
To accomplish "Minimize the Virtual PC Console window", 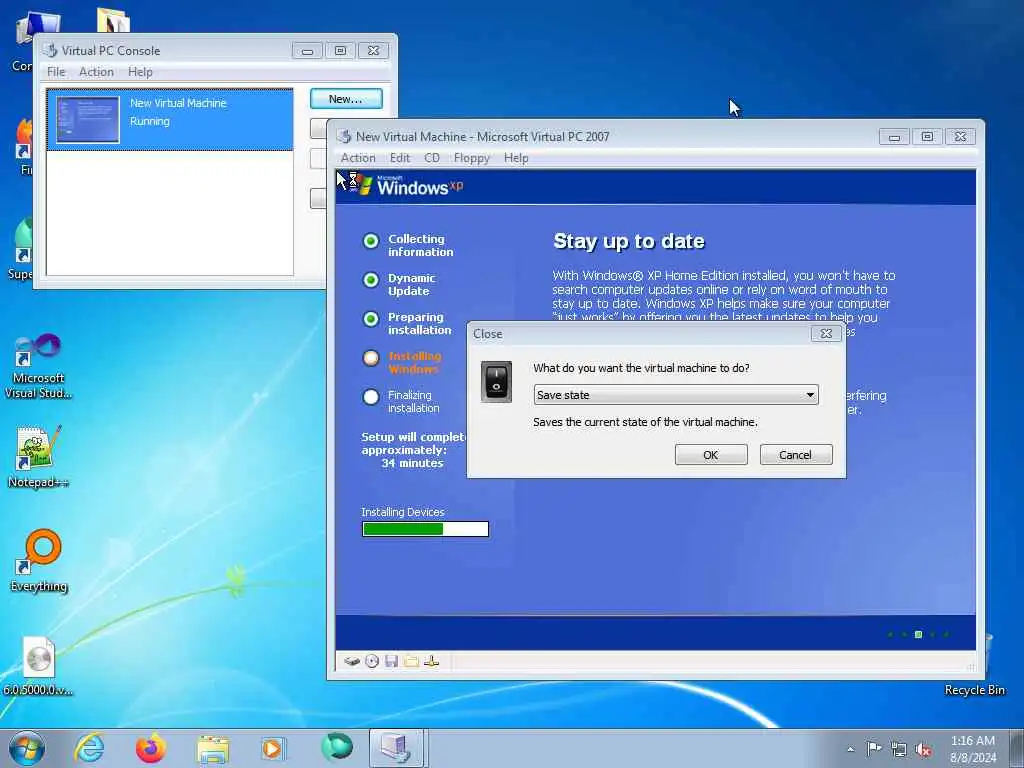I will coord(307,51).
